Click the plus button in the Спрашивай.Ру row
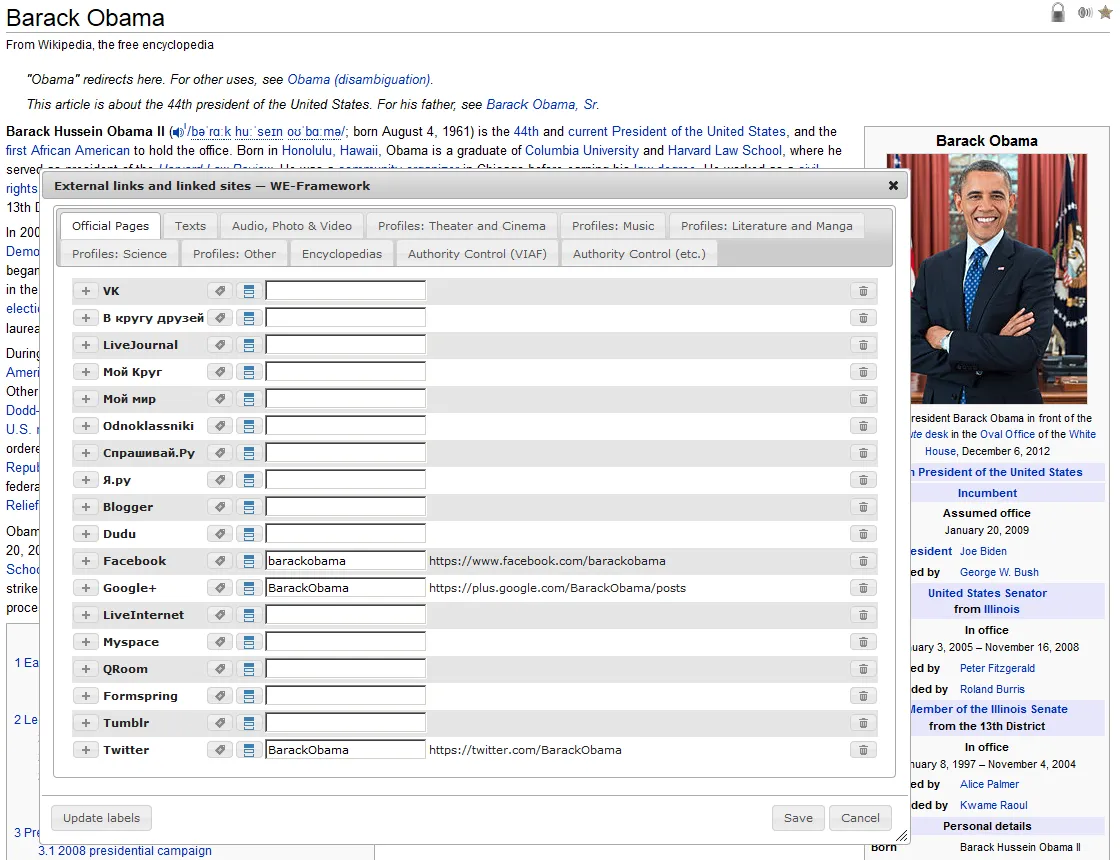Image resolution: width=1120 pixels, height=860 pixels. (x=86, y=454)
